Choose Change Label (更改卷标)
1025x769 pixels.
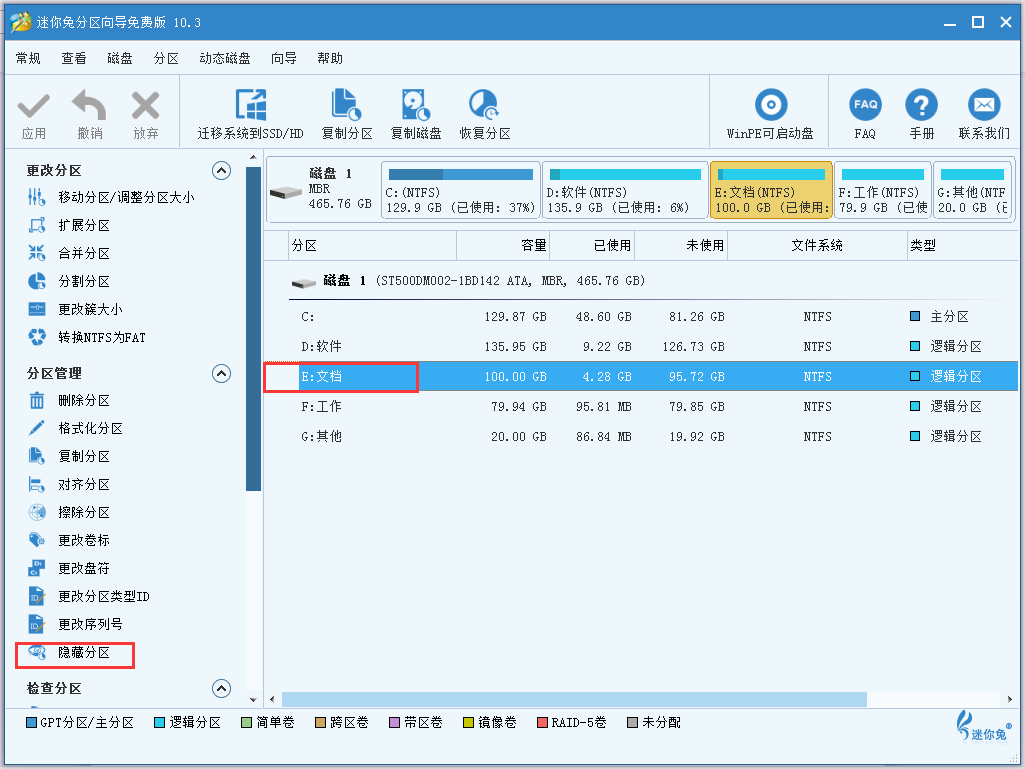click(x=69, y=540)
